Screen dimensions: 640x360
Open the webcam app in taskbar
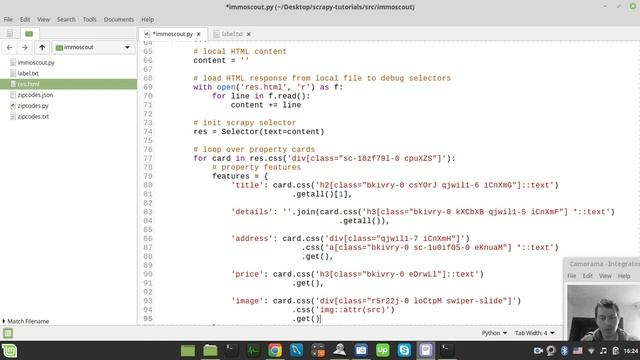point(340,350)
